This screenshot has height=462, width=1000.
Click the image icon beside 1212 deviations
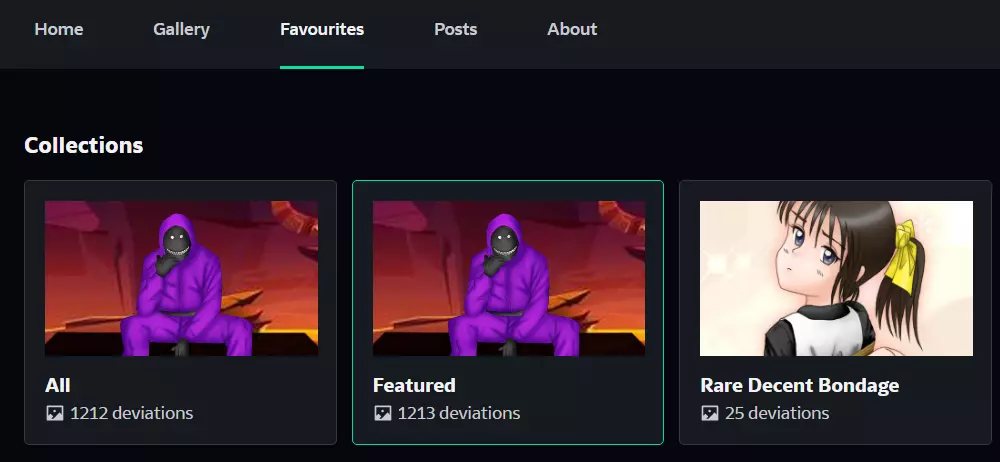point(55,414)
